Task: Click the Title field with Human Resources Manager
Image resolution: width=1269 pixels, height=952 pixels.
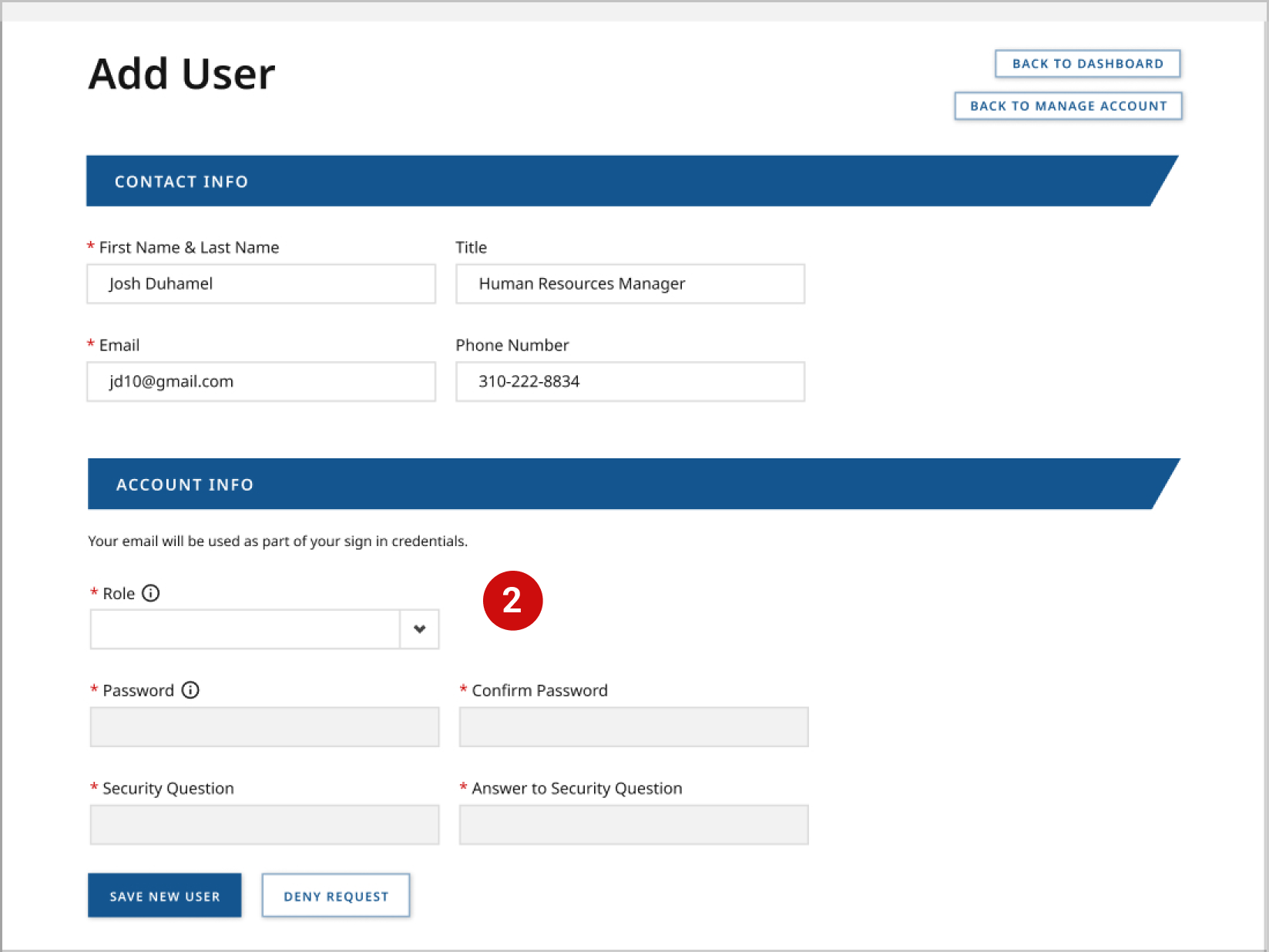Action: (x=630, y=283)
